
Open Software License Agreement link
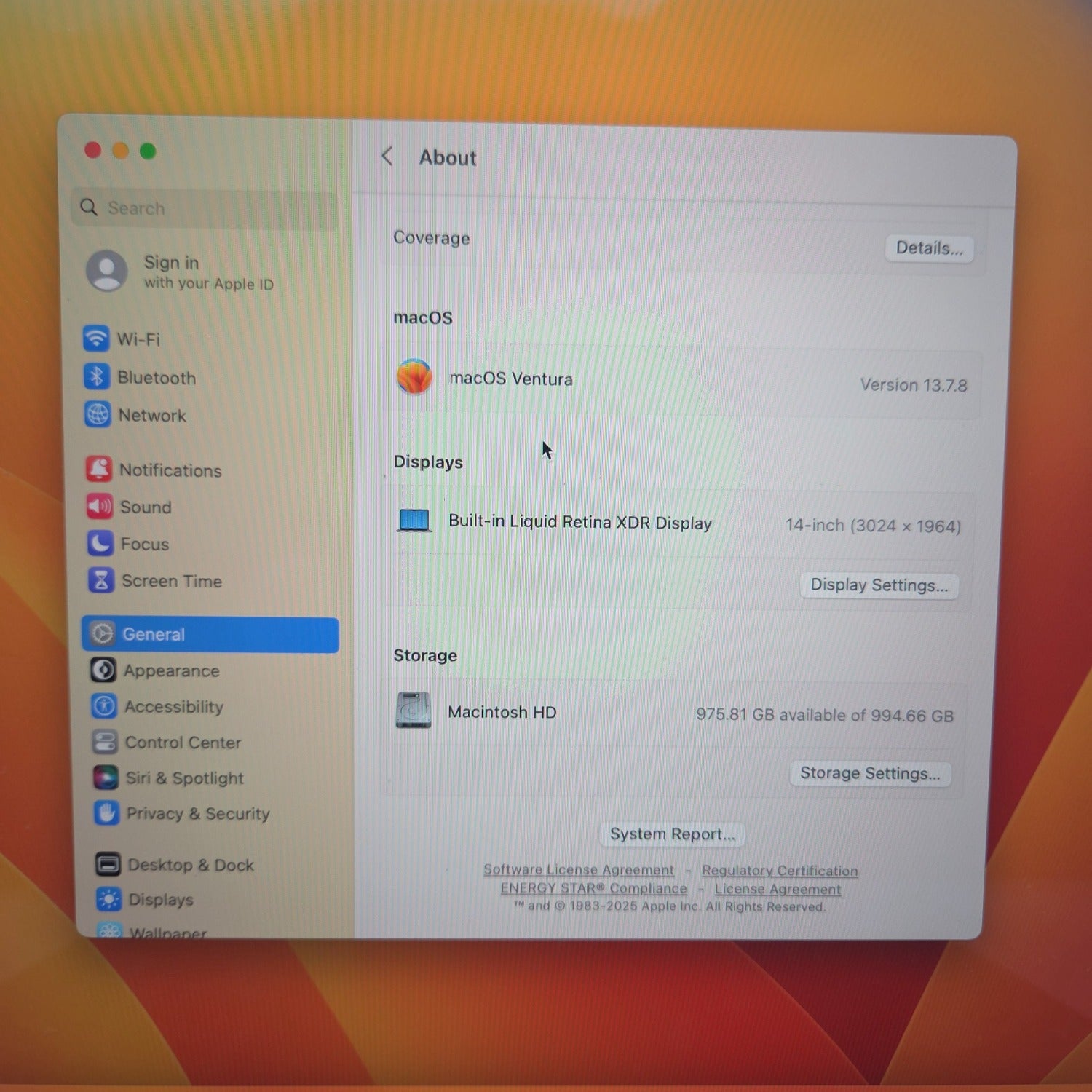coord(579,869)
